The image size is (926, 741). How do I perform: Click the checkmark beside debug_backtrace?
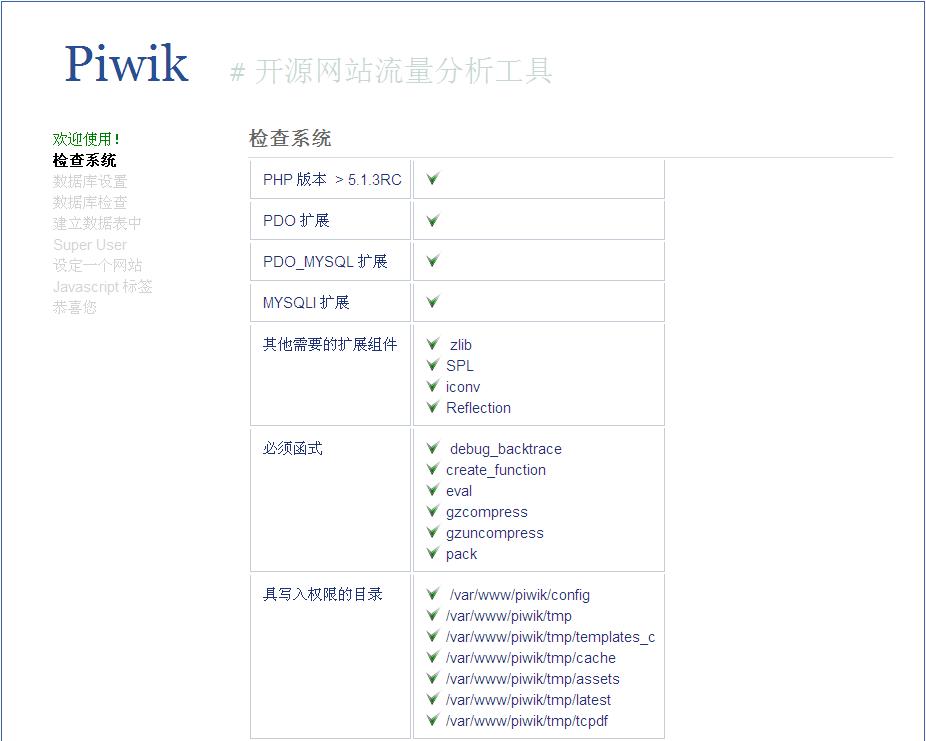[433, 448]
